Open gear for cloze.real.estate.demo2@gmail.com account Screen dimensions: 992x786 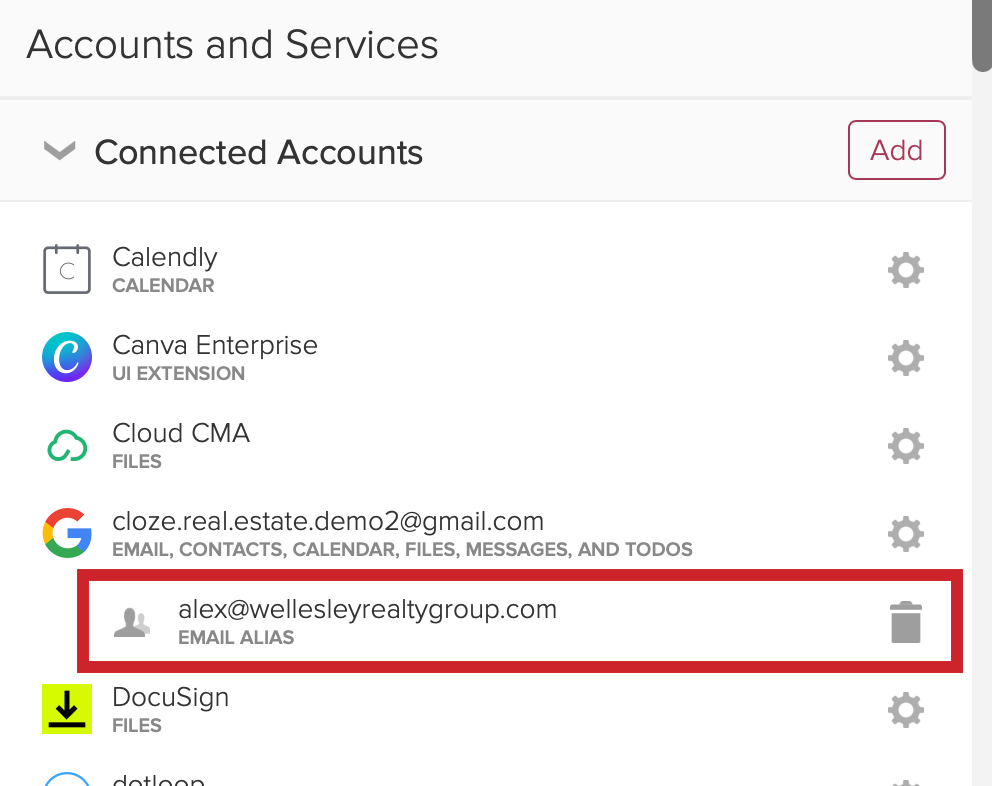pos(905,534)
